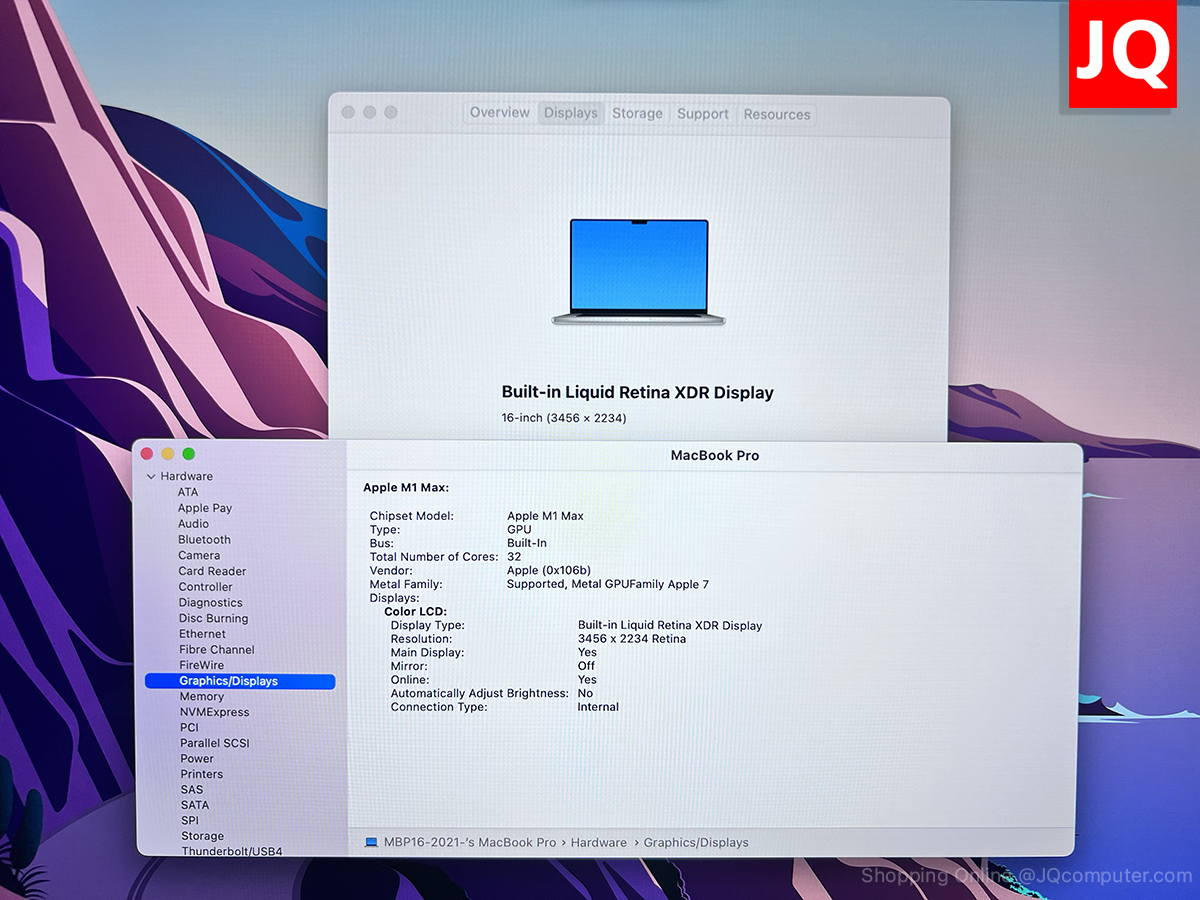Select Ethernet in the sidebar
This screenshot has height=900, width=1200.
(x=202, y=634)
